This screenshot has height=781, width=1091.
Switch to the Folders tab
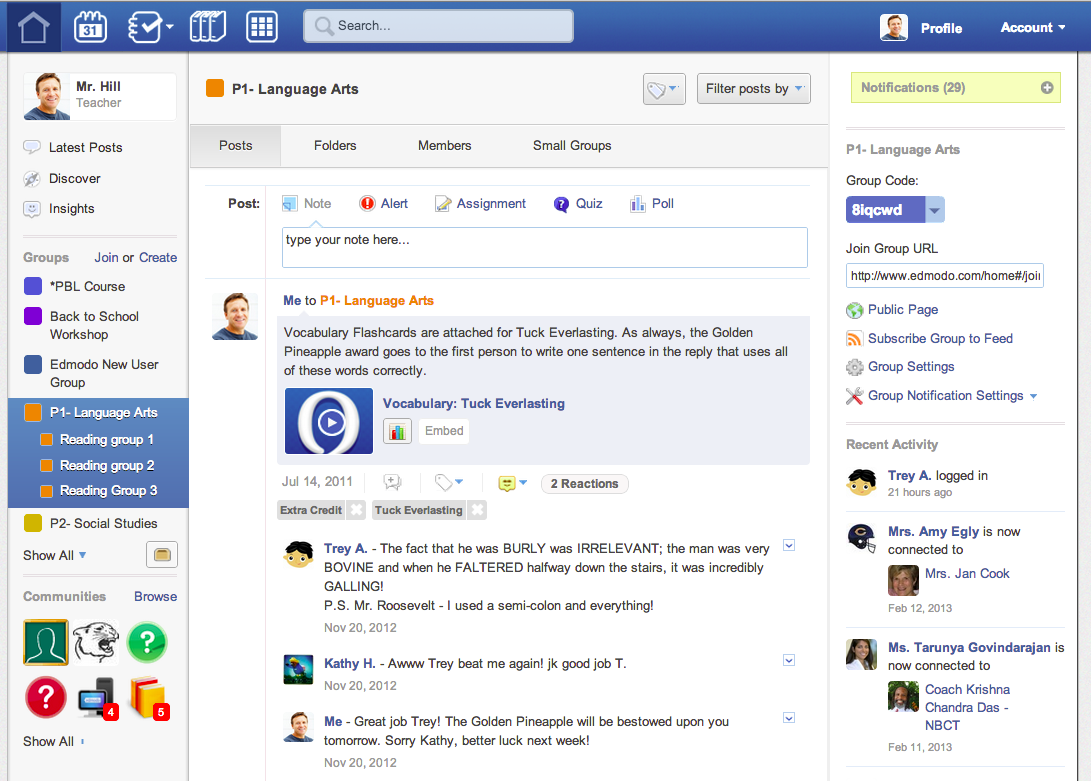[335, 146]
